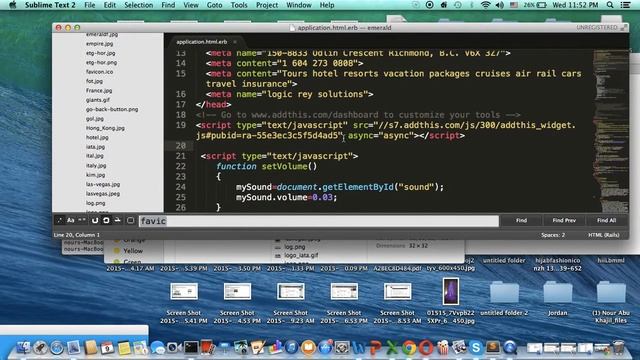This screenshot has width=640, height=360.
Task: Select the application.html.erb tab
Action: click(202, 42)
